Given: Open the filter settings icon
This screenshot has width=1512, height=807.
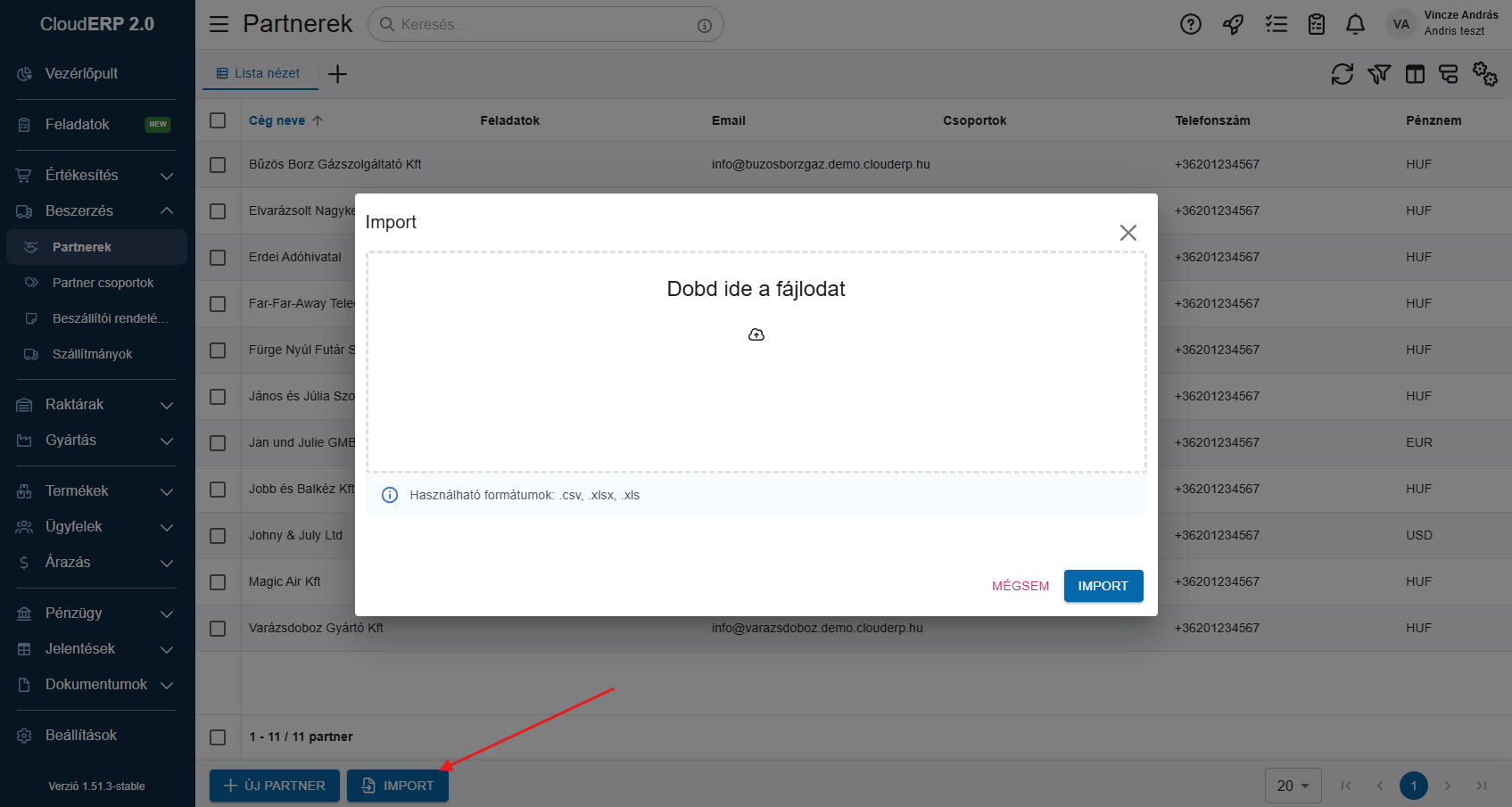Looking at the screenshot, I should point(1379,74).
